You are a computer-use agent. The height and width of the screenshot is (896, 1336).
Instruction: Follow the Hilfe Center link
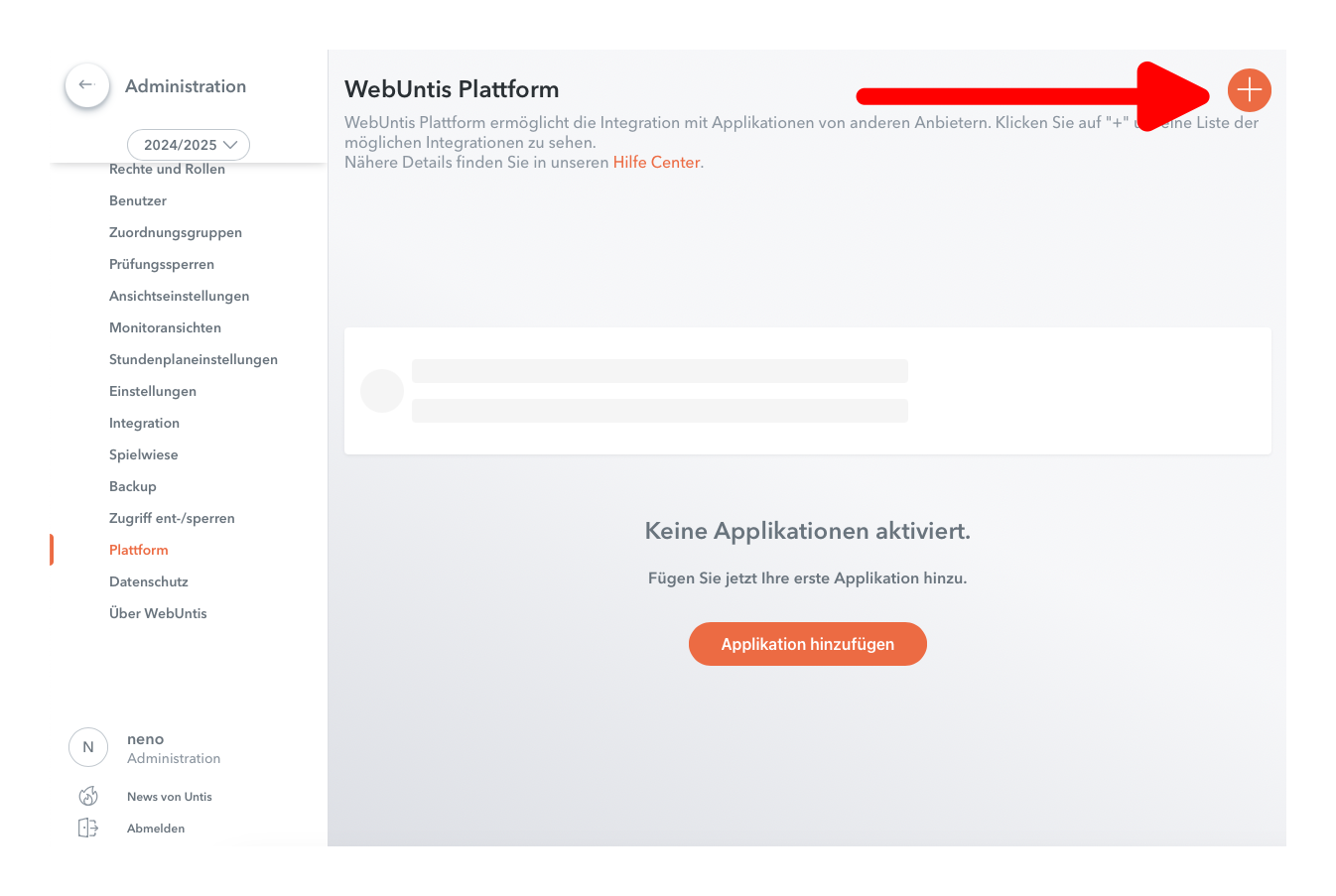[x=656, y=163]
